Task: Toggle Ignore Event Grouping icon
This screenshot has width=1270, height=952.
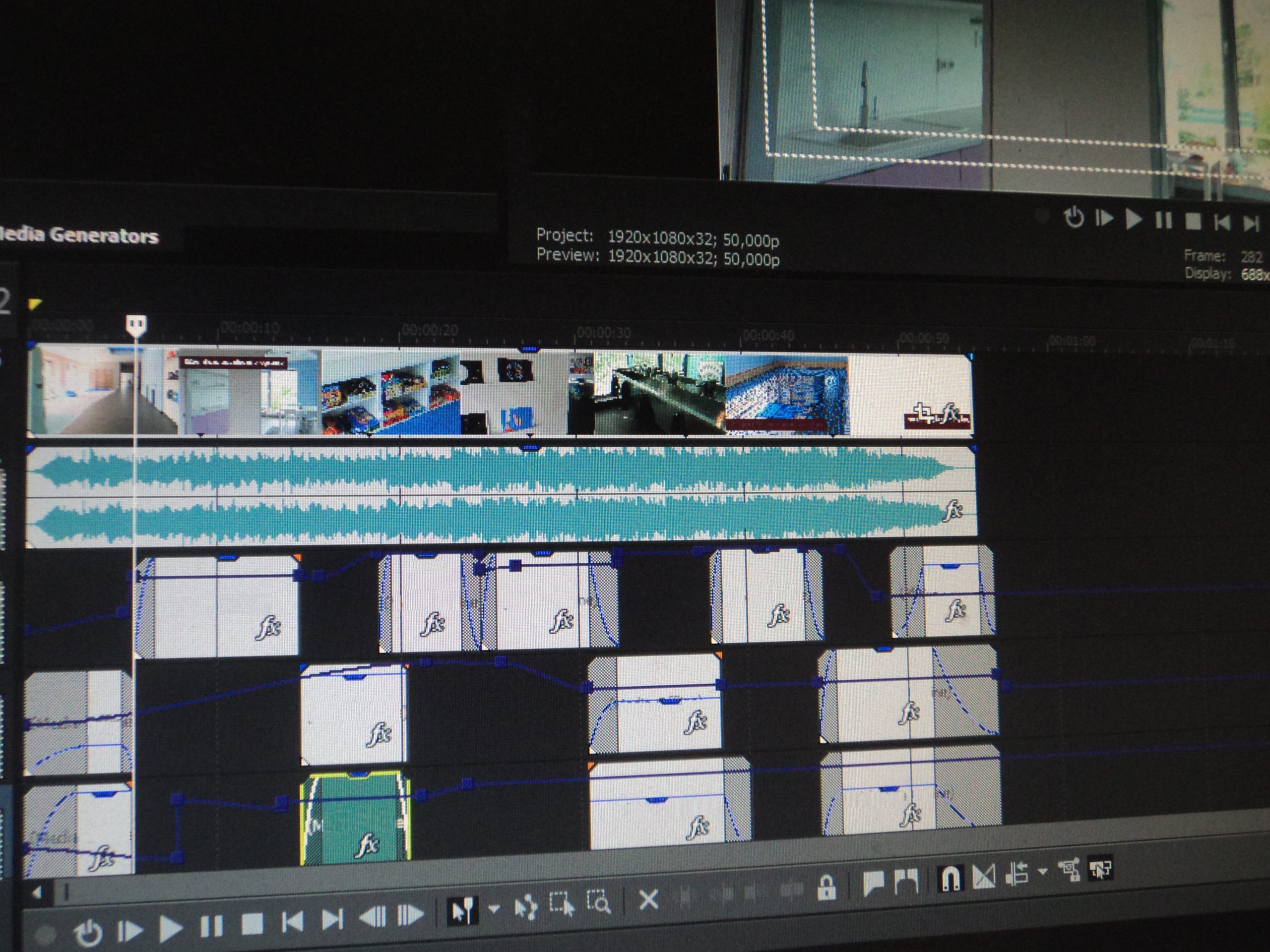Action: [1101, 868]
